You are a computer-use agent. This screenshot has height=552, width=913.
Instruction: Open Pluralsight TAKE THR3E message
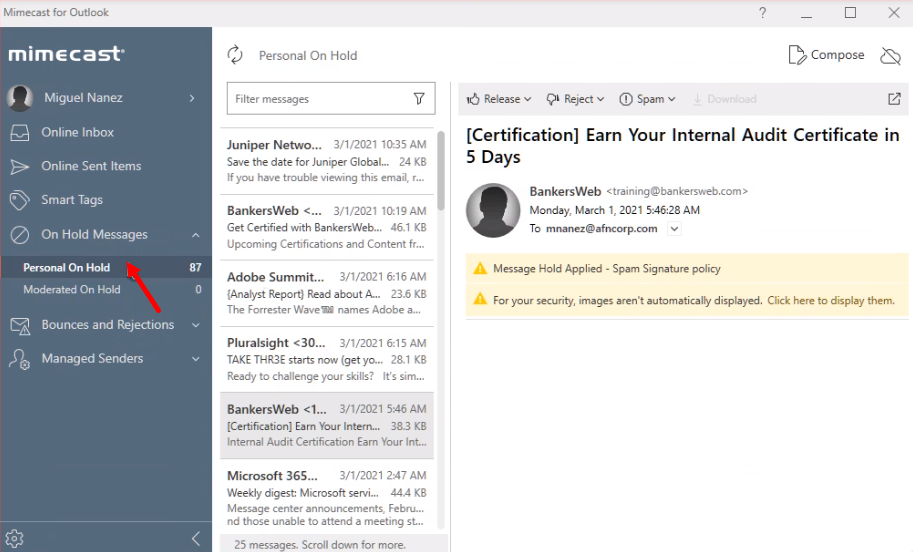tap(327, 359)
